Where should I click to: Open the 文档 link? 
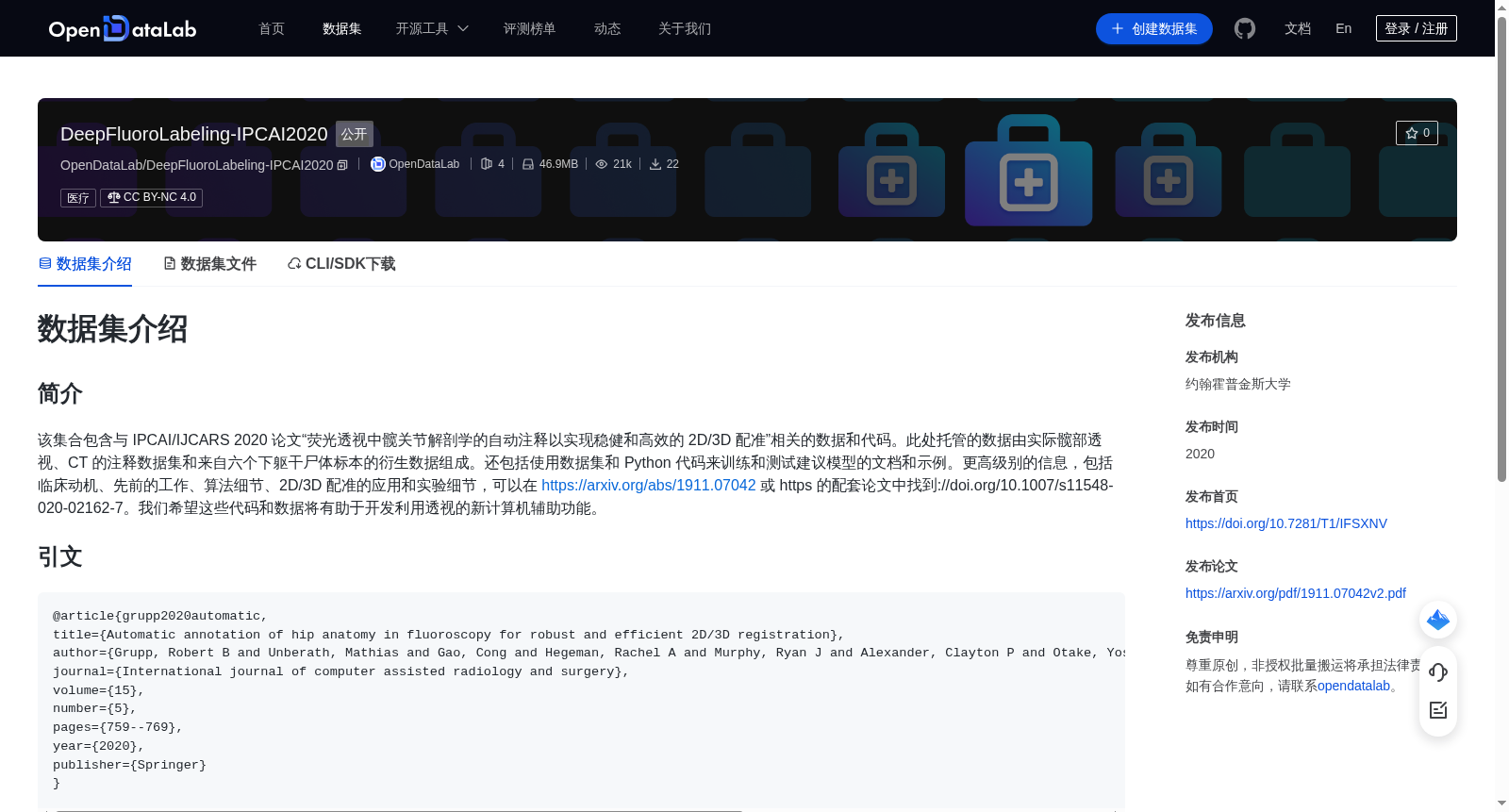coord(1298,28)
